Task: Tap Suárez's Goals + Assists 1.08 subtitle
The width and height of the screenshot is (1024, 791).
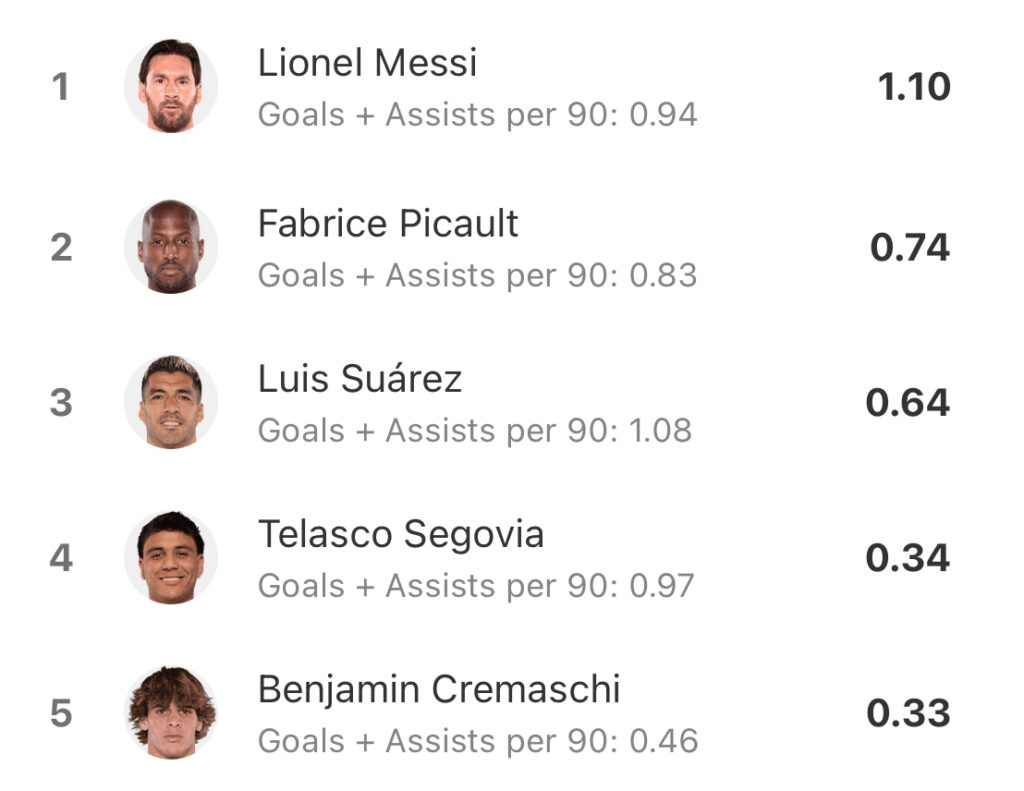Action: (x=475, y=431)
